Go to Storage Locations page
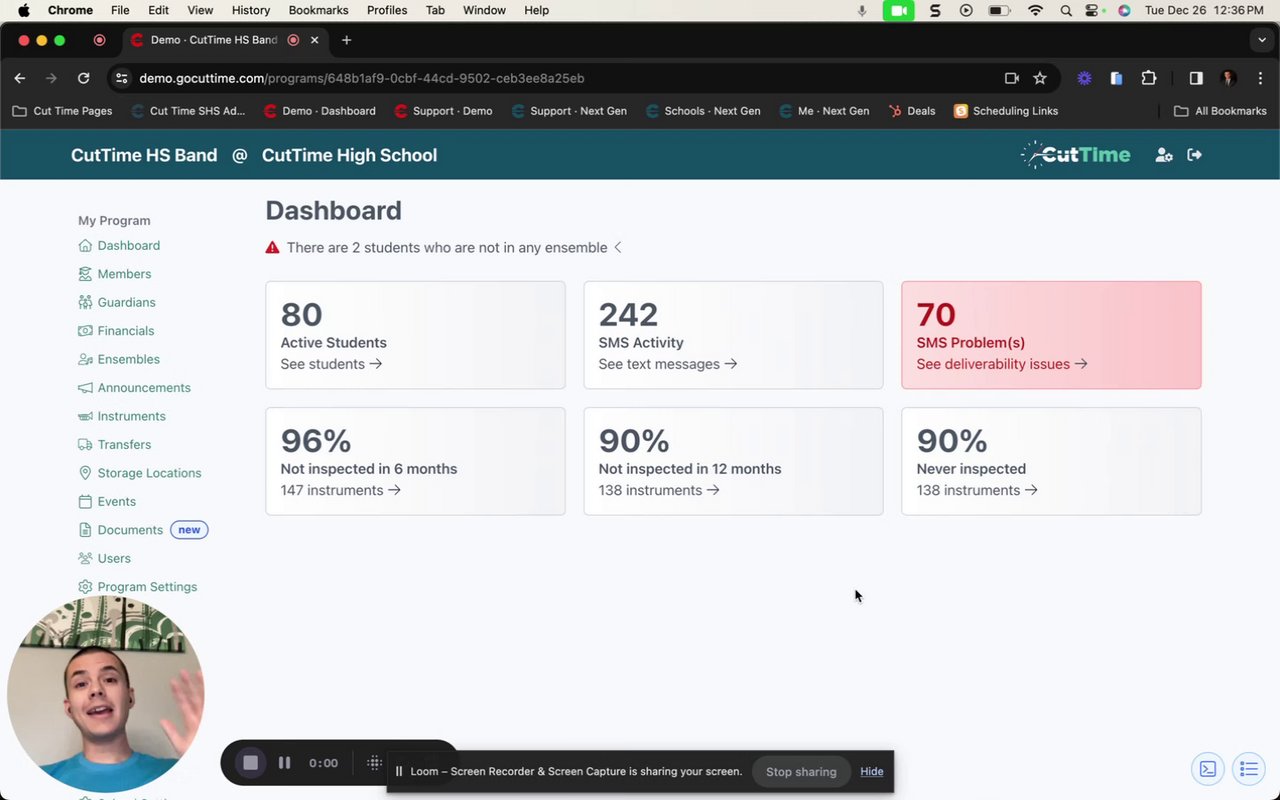 [x=149, y=473]
